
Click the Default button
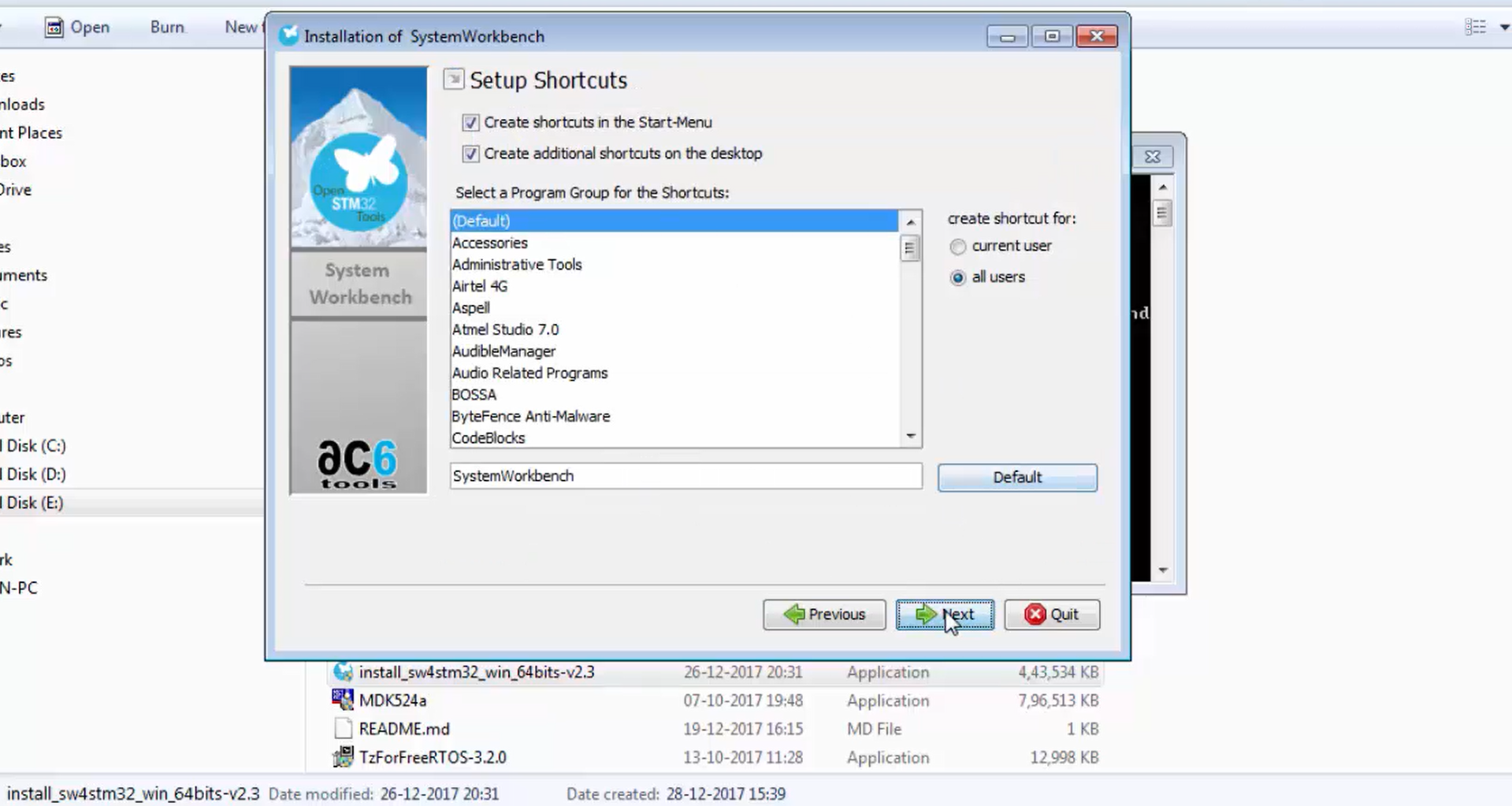[x=1017, y=477]
